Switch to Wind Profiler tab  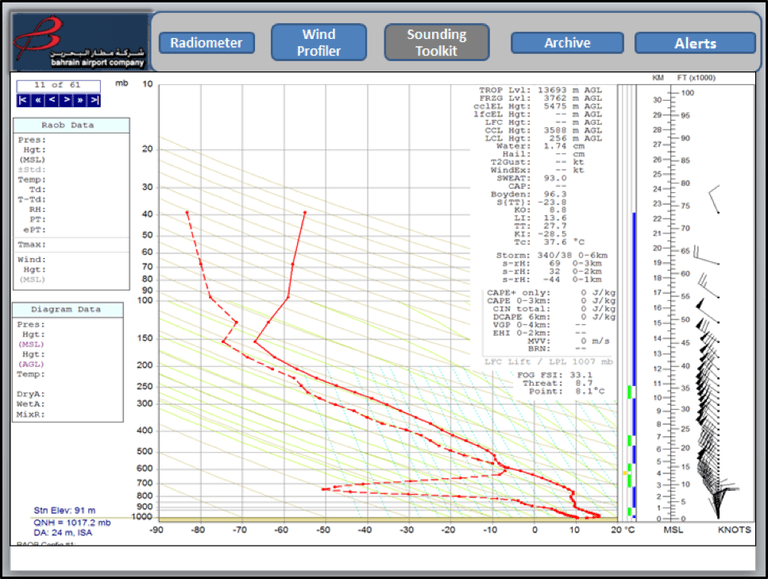[x=319, y=43]
